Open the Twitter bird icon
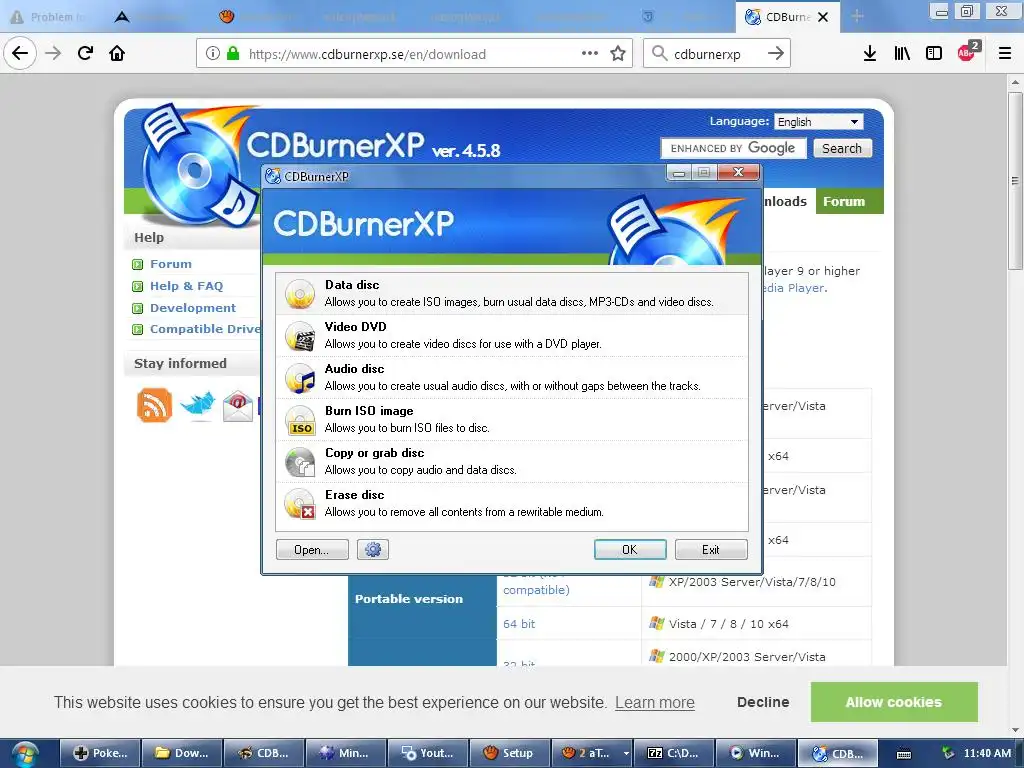This screenshot has height=768, width=1024. click(x=197, y=406)
